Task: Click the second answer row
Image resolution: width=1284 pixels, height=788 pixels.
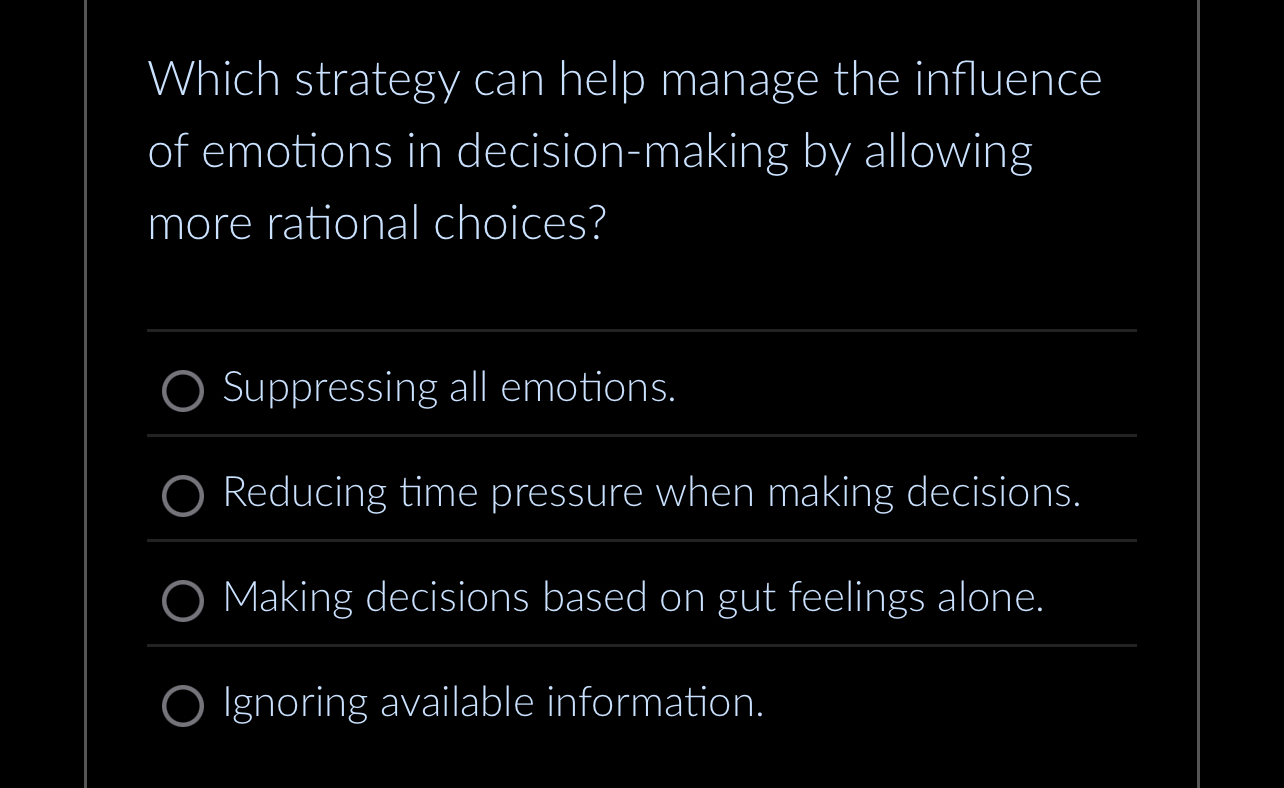Action: tap(640, 493)
